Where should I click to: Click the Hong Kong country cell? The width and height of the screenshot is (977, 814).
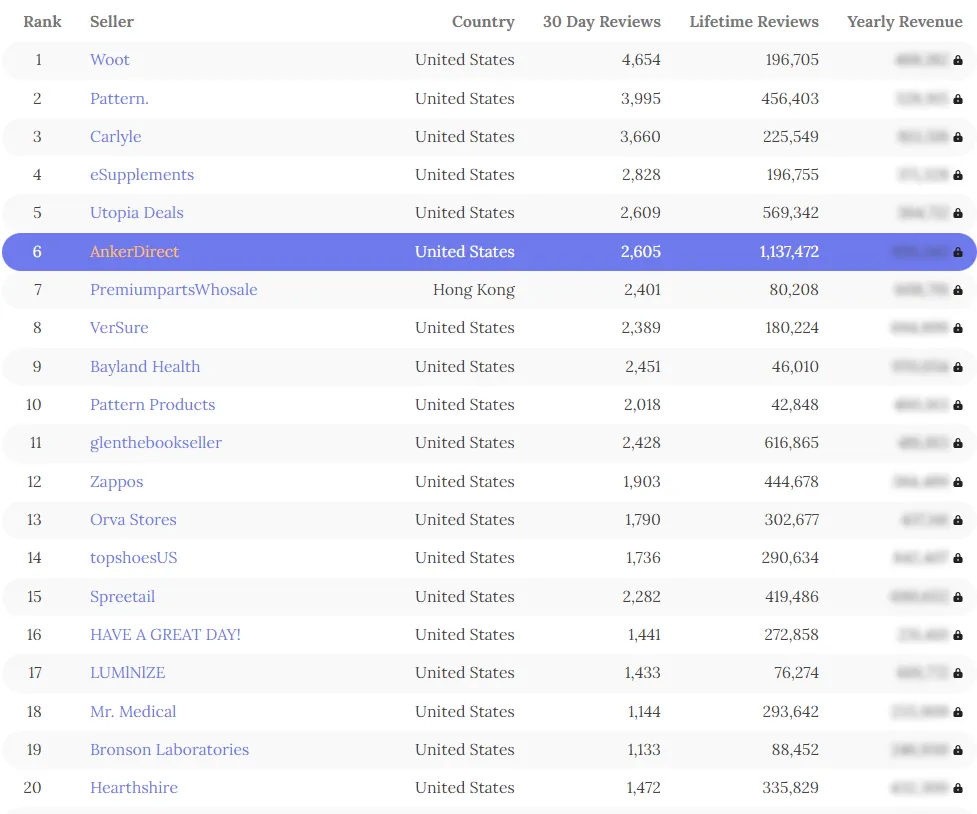coord(474,290)
